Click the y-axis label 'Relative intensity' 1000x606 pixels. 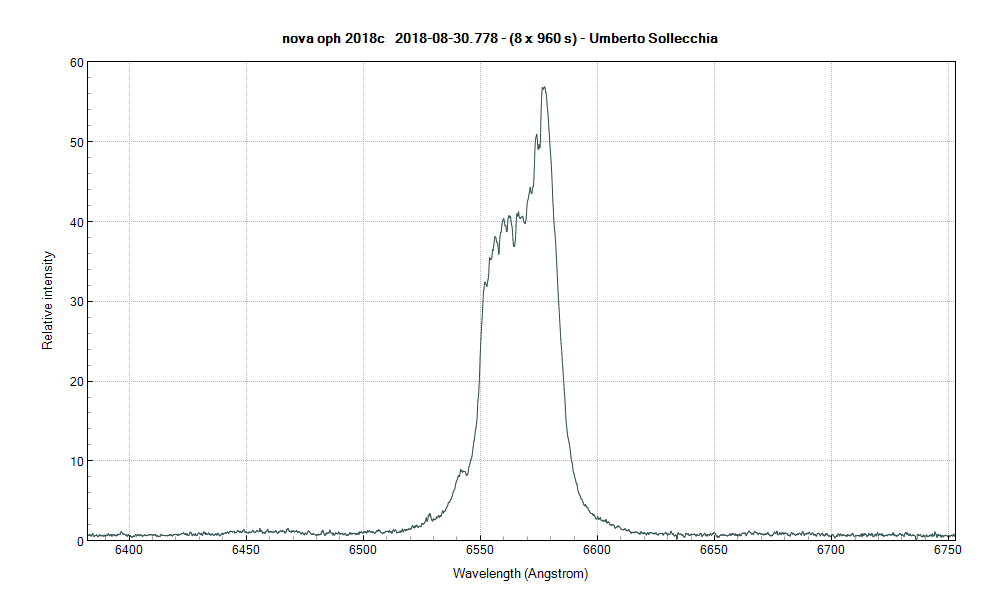point(47,299)
